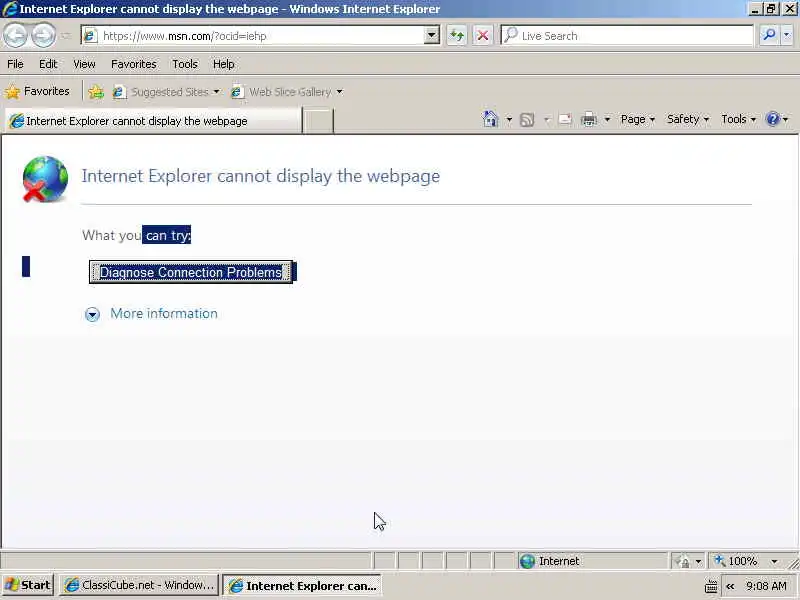Refresh the page with the green arrows icon
Screen dimensions: 800x600
click(x=457, y=36)
